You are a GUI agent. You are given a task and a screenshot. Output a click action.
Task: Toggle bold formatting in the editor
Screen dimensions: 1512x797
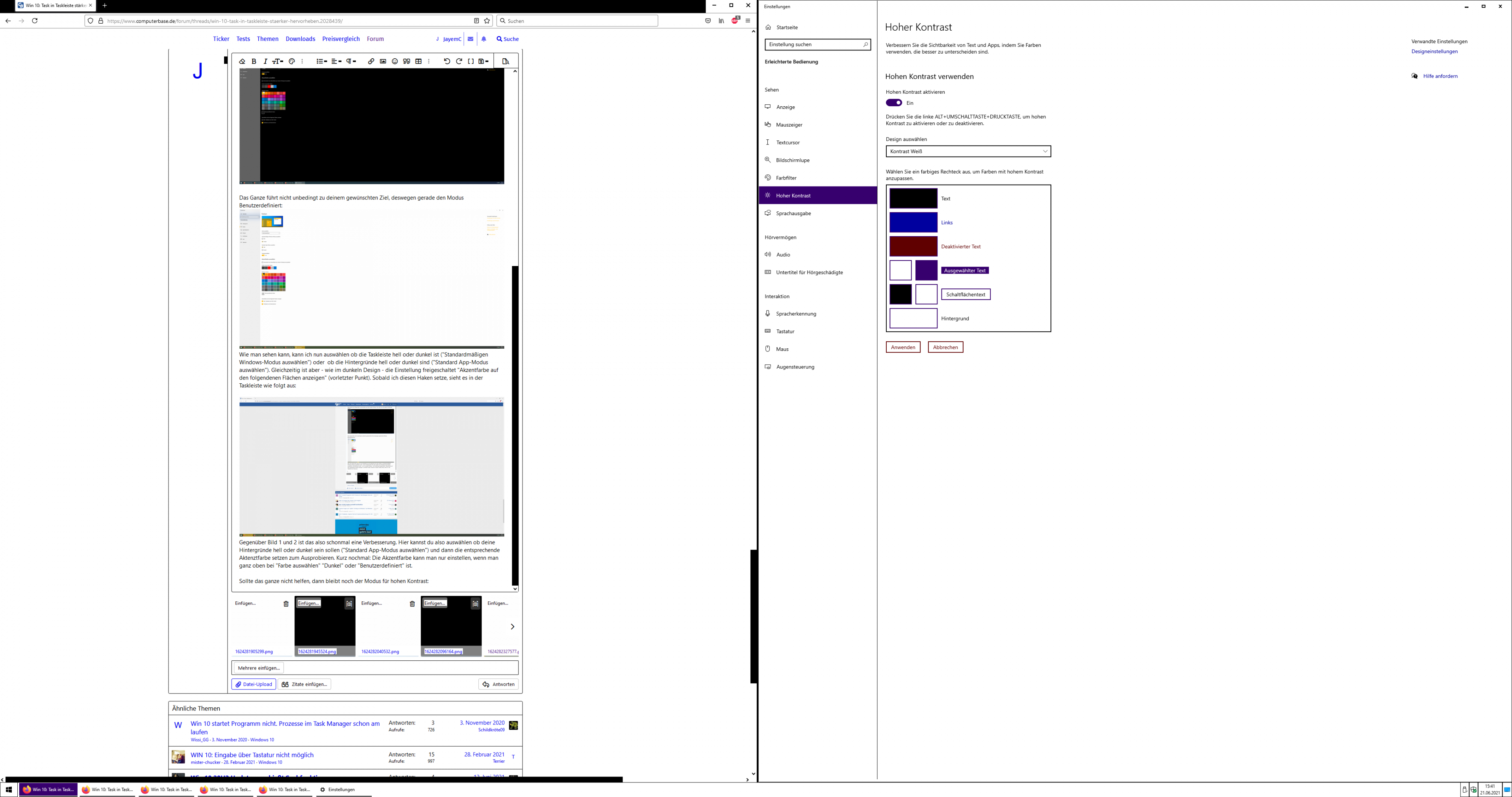[254, 61]
